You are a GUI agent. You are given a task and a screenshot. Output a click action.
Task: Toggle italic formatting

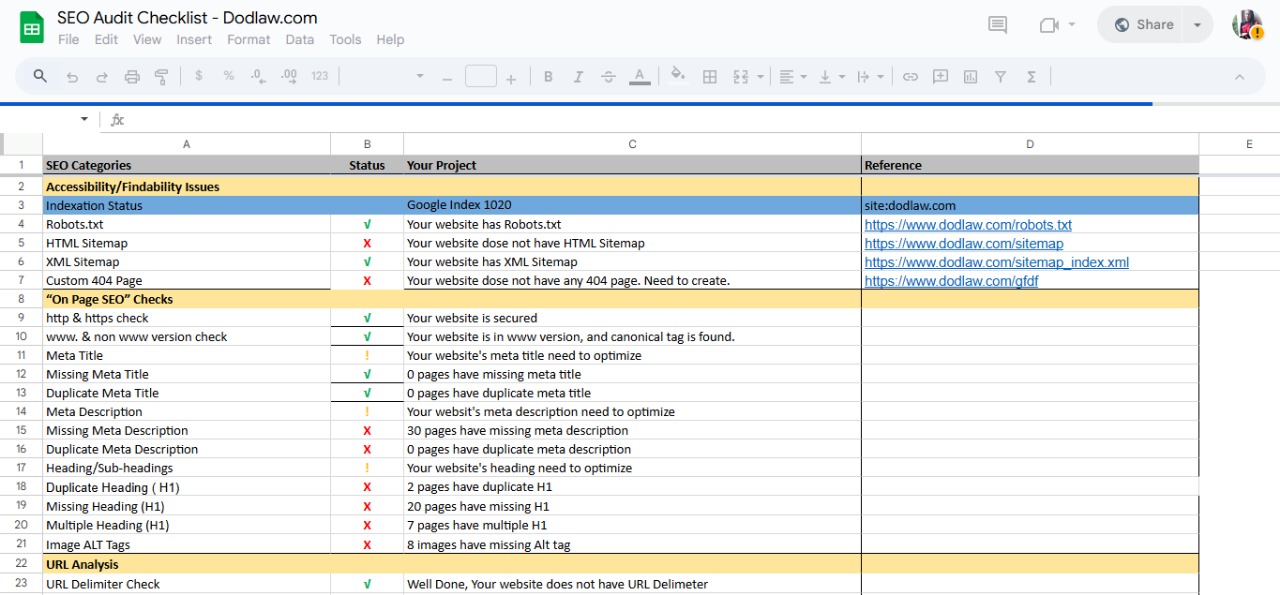coord(578,76)
